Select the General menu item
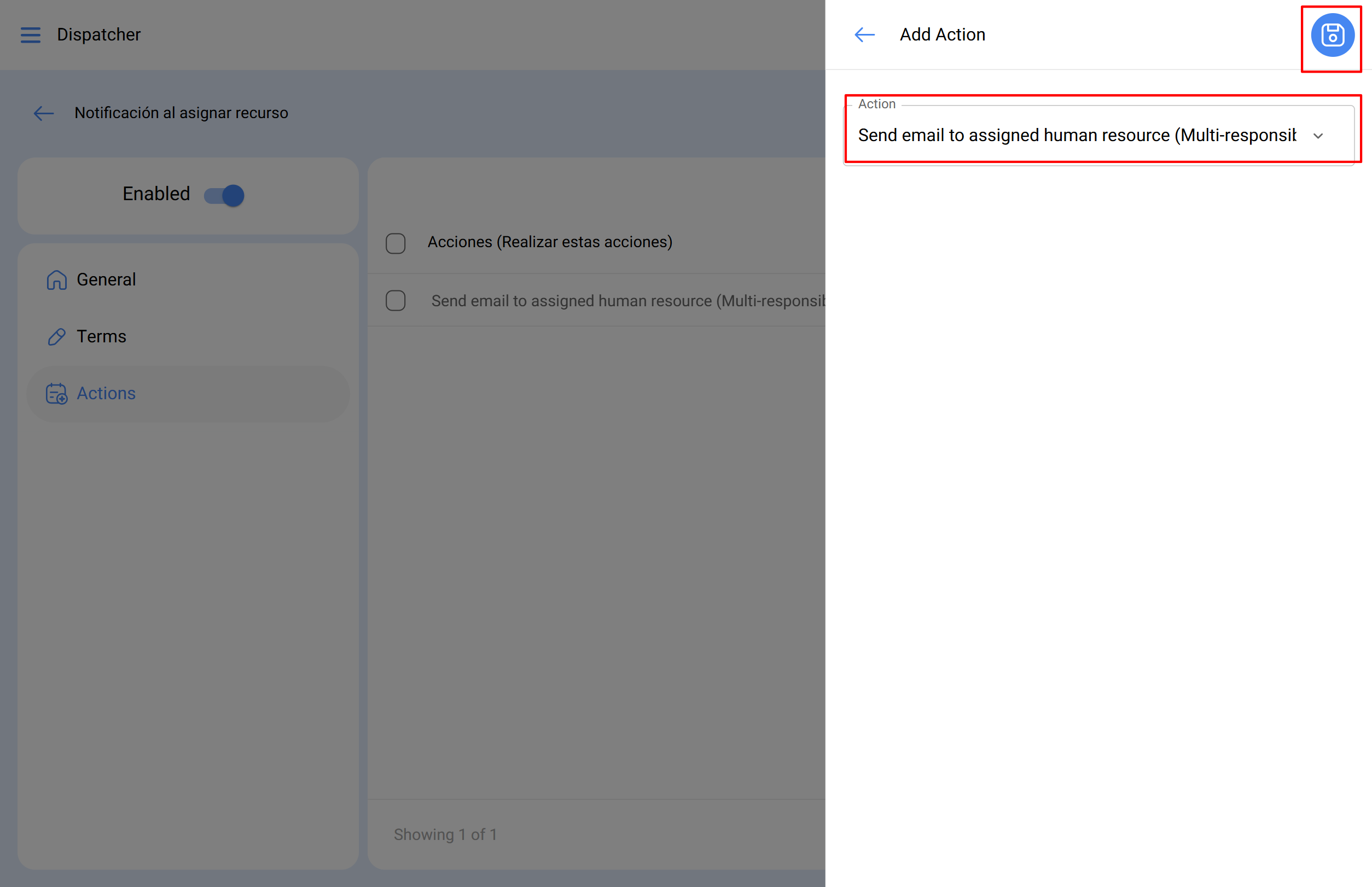Image resolution: width=1372 pixels, height=887 pixels. click(107, 280)
